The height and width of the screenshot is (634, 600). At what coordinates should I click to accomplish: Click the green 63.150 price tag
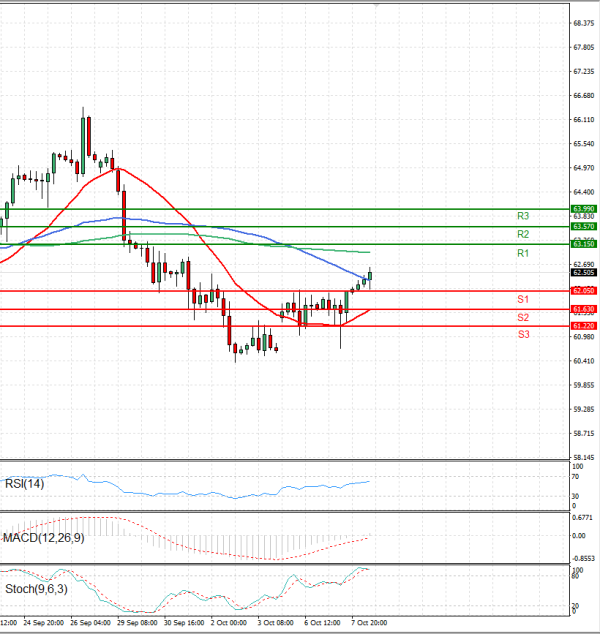(x=584, y=244)
